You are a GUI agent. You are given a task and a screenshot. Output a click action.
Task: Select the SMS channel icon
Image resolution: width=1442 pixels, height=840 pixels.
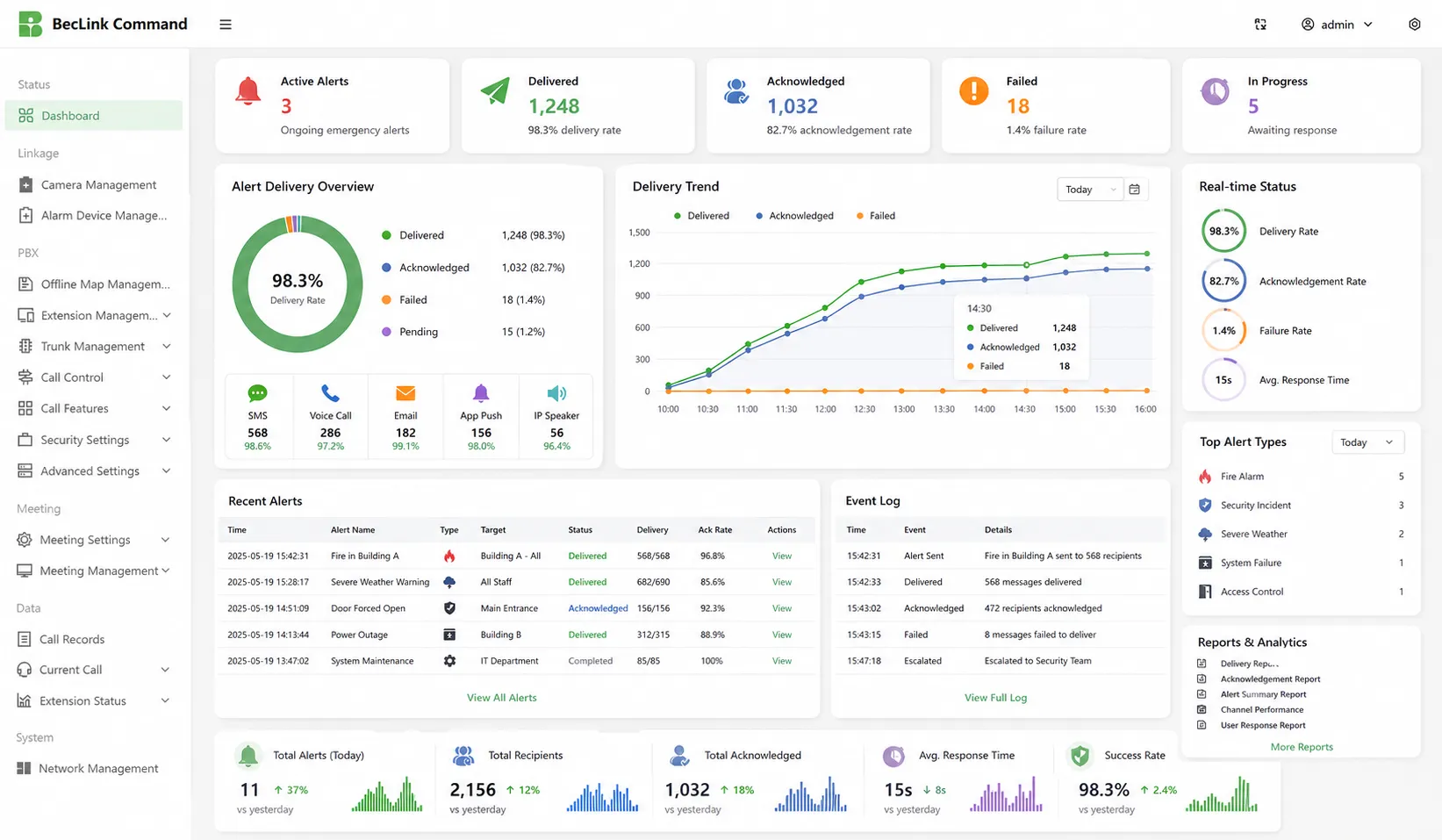pyautogui.click(x=257, y=393)
